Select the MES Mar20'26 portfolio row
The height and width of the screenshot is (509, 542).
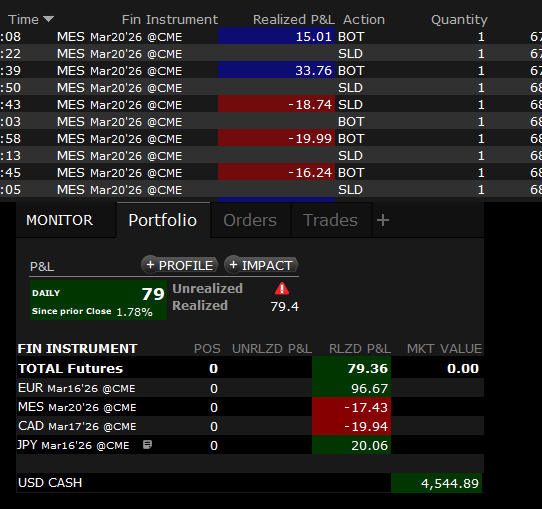[250, 407]
